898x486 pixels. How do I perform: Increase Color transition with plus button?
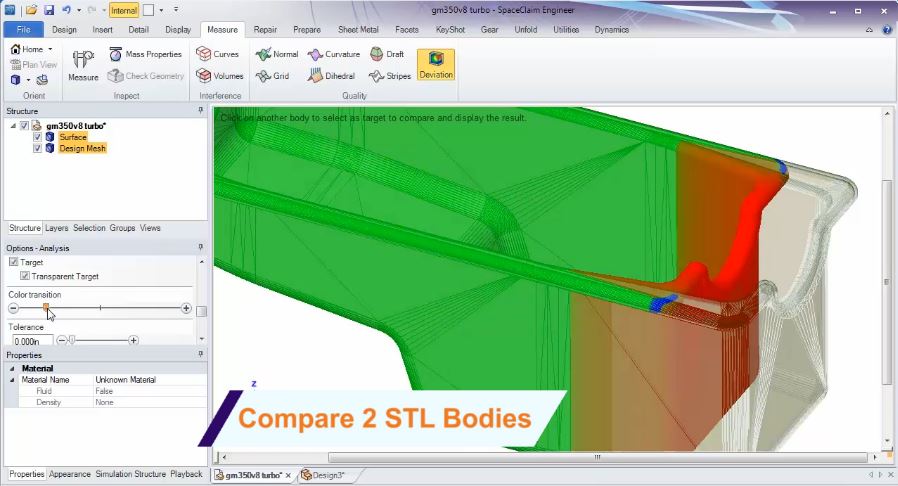pos(186,308)
